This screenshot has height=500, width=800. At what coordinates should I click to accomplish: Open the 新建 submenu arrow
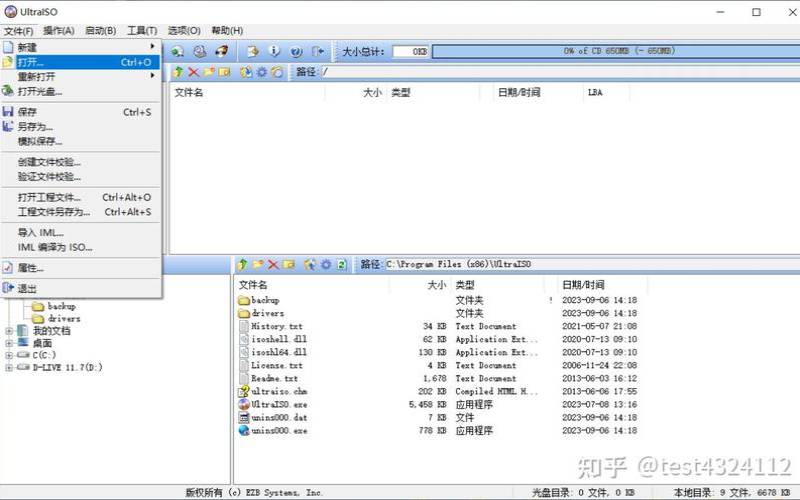click(152, 47)
